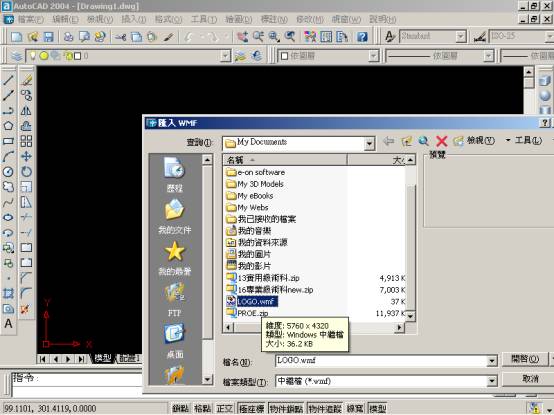Expand the ISO-25 dimension style dropdown
Image resolution: width=554 pixels, height=415 pixels.
click(x=549, y=36)
